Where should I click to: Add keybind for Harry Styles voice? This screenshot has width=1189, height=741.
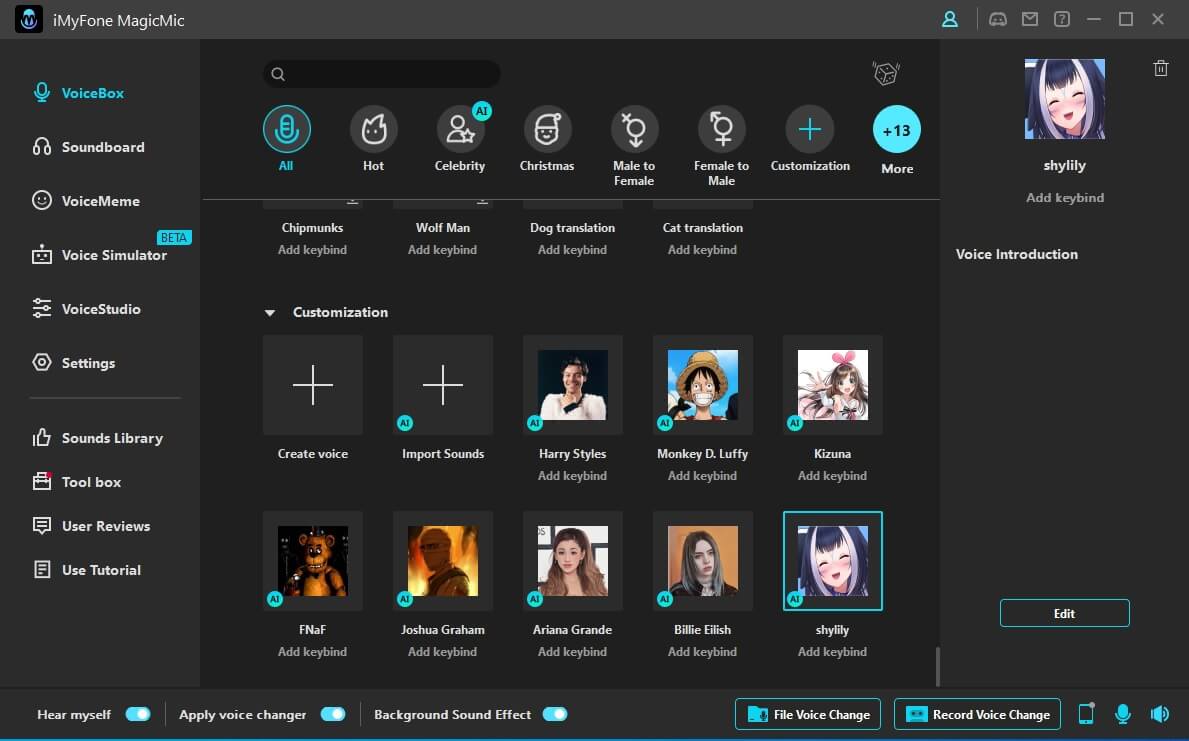[x=573, y=476]
